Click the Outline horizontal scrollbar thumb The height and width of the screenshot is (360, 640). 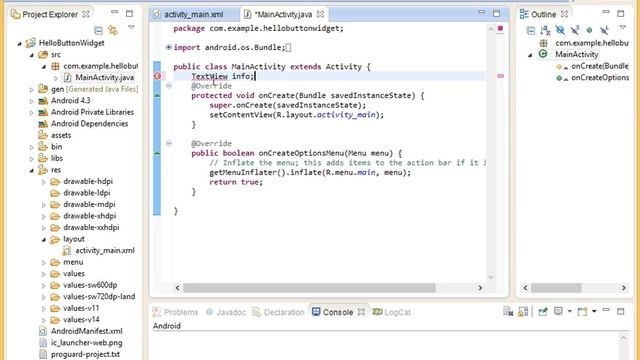point(556,288)
